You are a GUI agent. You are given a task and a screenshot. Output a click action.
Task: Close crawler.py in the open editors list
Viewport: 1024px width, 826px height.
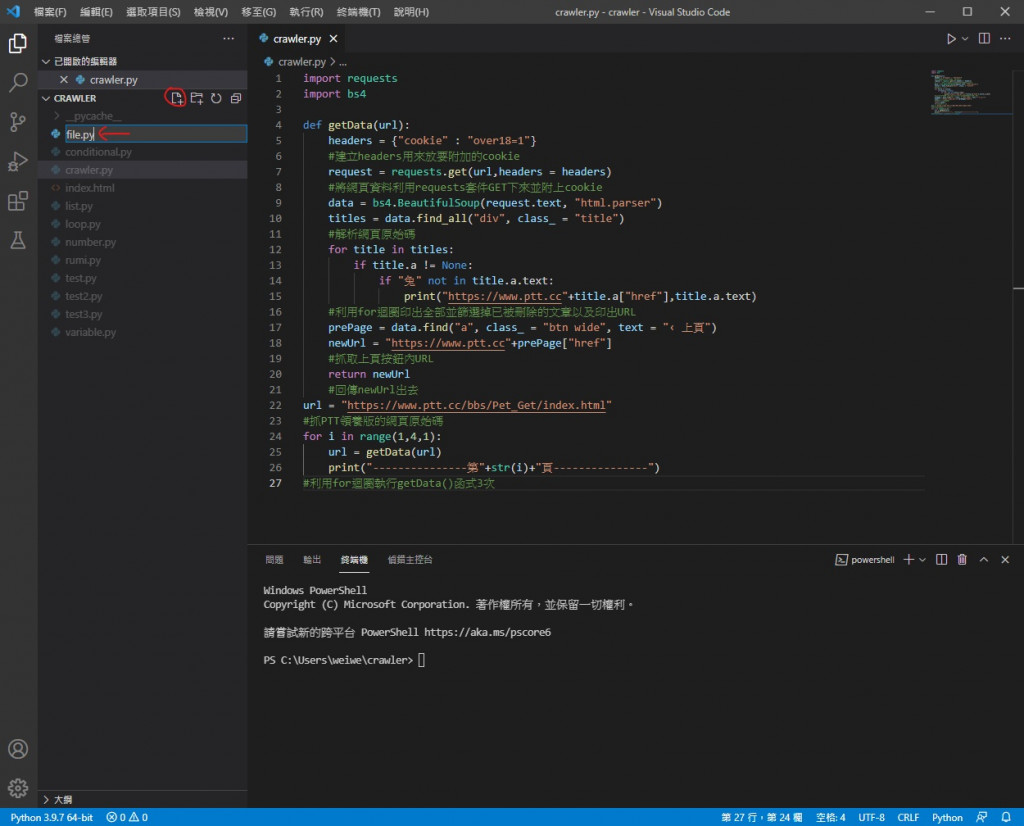pyautogui.click(x=63, y=80)
